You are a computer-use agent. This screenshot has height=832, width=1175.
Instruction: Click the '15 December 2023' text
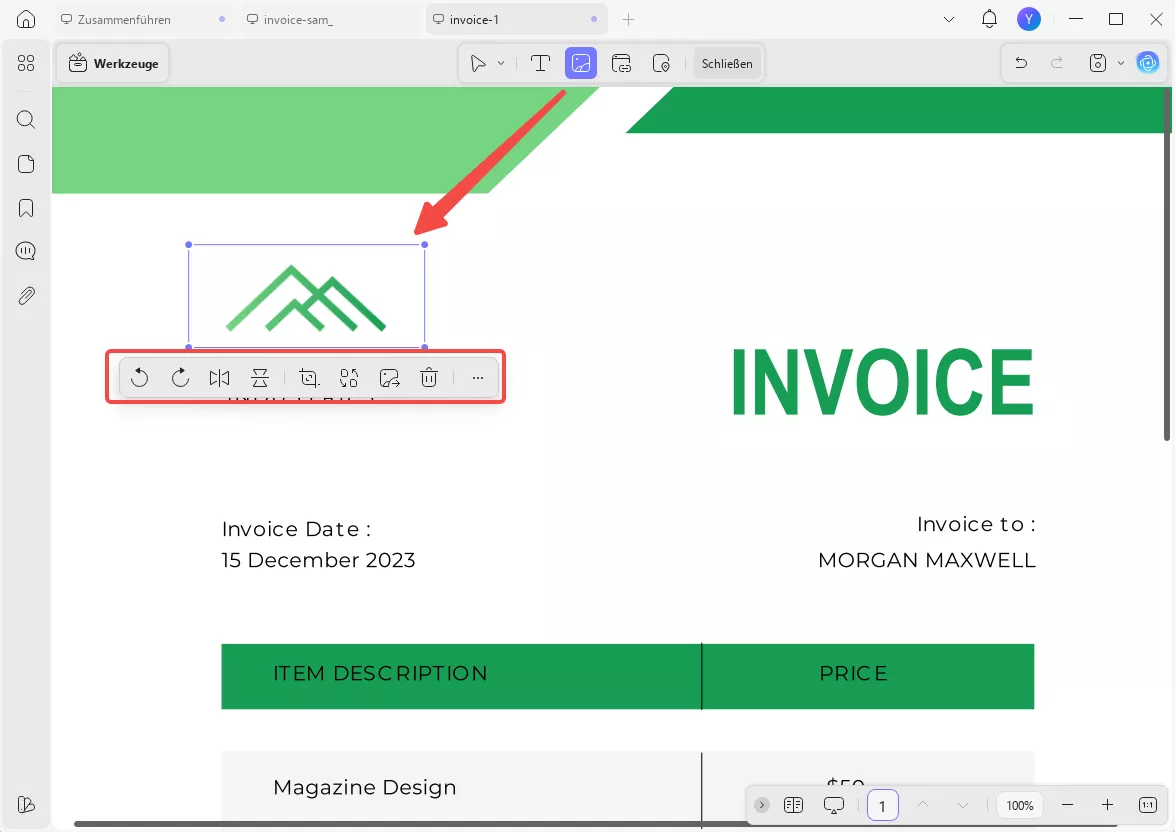(318, 560)
